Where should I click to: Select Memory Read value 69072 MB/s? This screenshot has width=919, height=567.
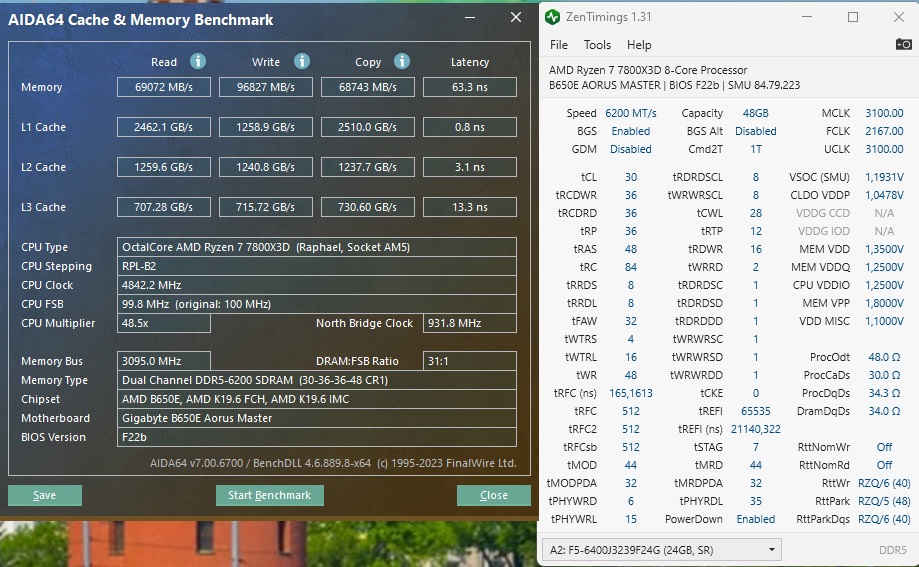coord(164,87)
